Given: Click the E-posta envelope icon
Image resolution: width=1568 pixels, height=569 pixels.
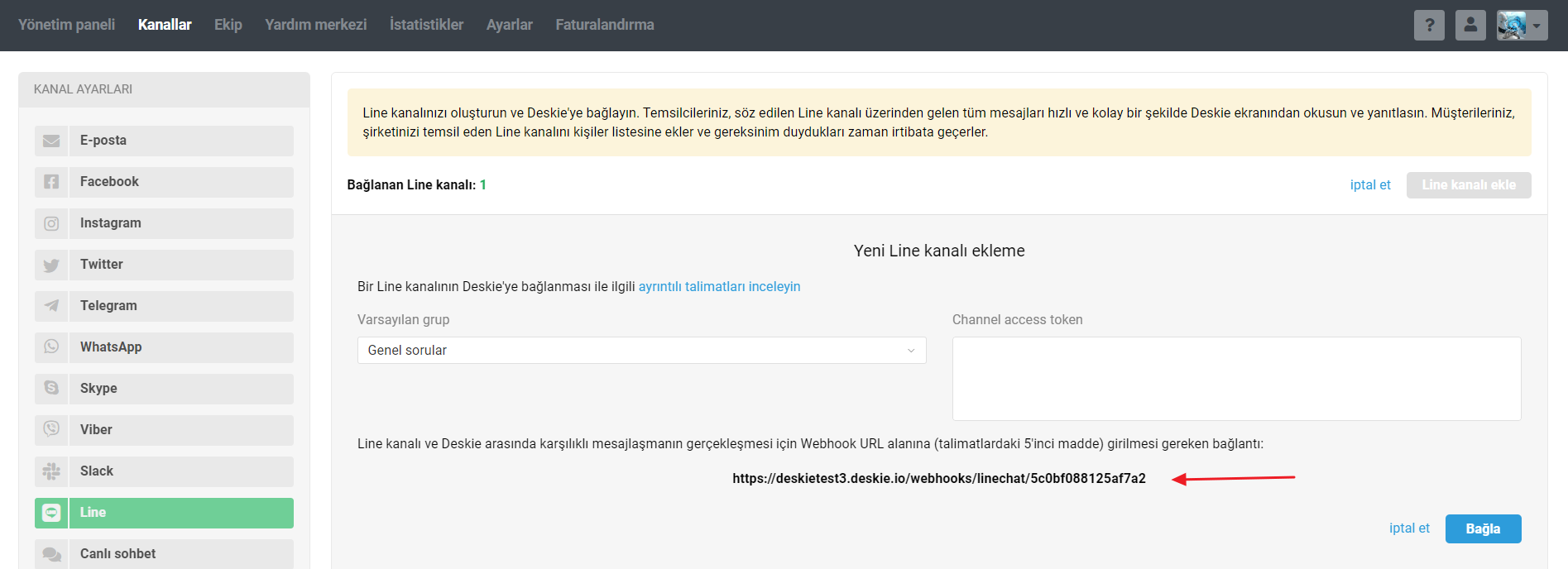Looking at the screenshot, I should [51, 141].
